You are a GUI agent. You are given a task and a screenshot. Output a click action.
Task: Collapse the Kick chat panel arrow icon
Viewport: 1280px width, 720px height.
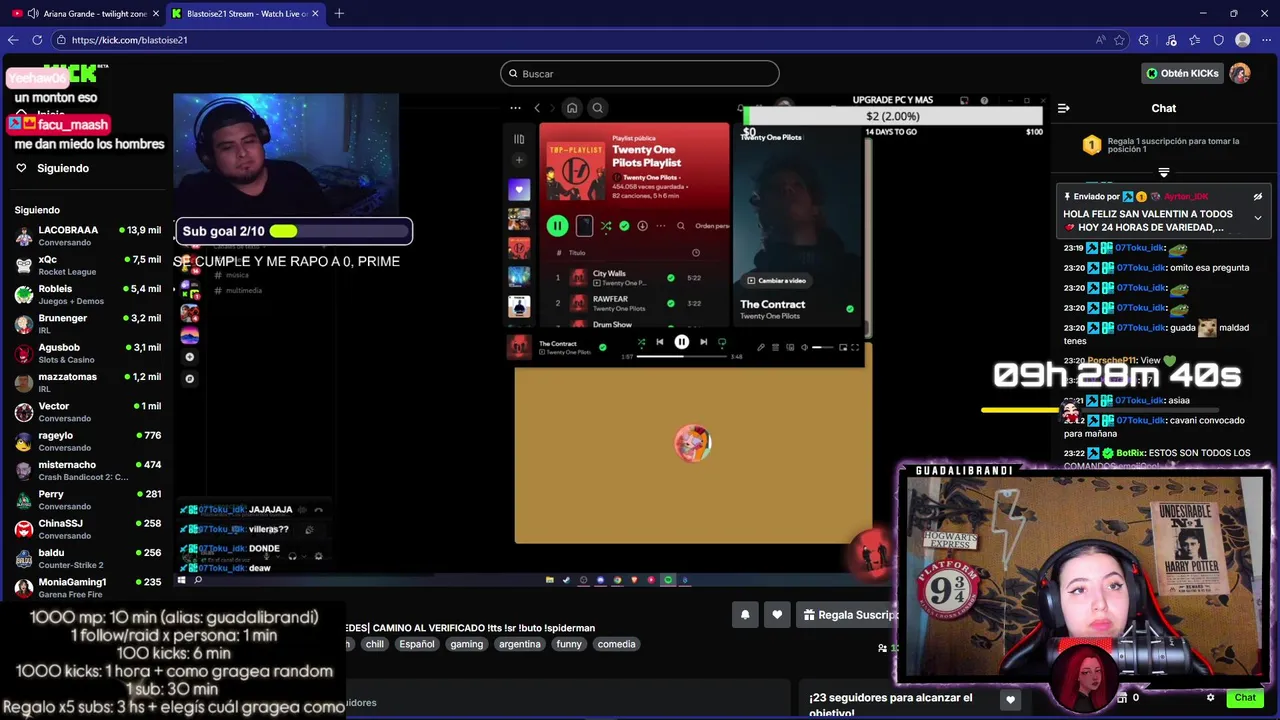pos(1064,108)
